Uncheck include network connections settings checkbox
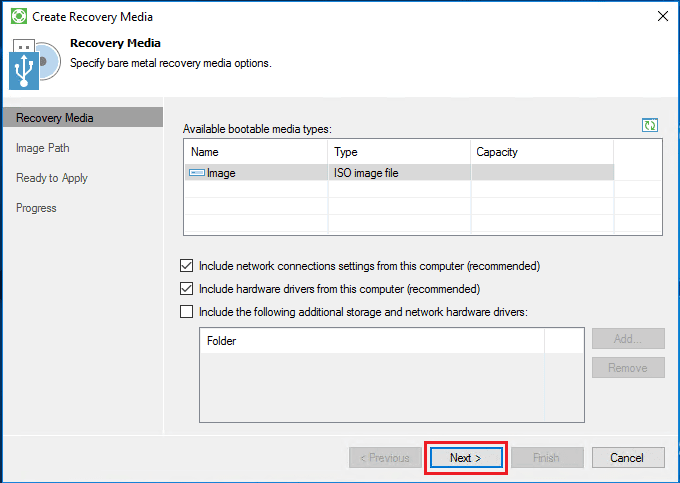Viewport: 680px width, 483px height. tap(186, 266)
